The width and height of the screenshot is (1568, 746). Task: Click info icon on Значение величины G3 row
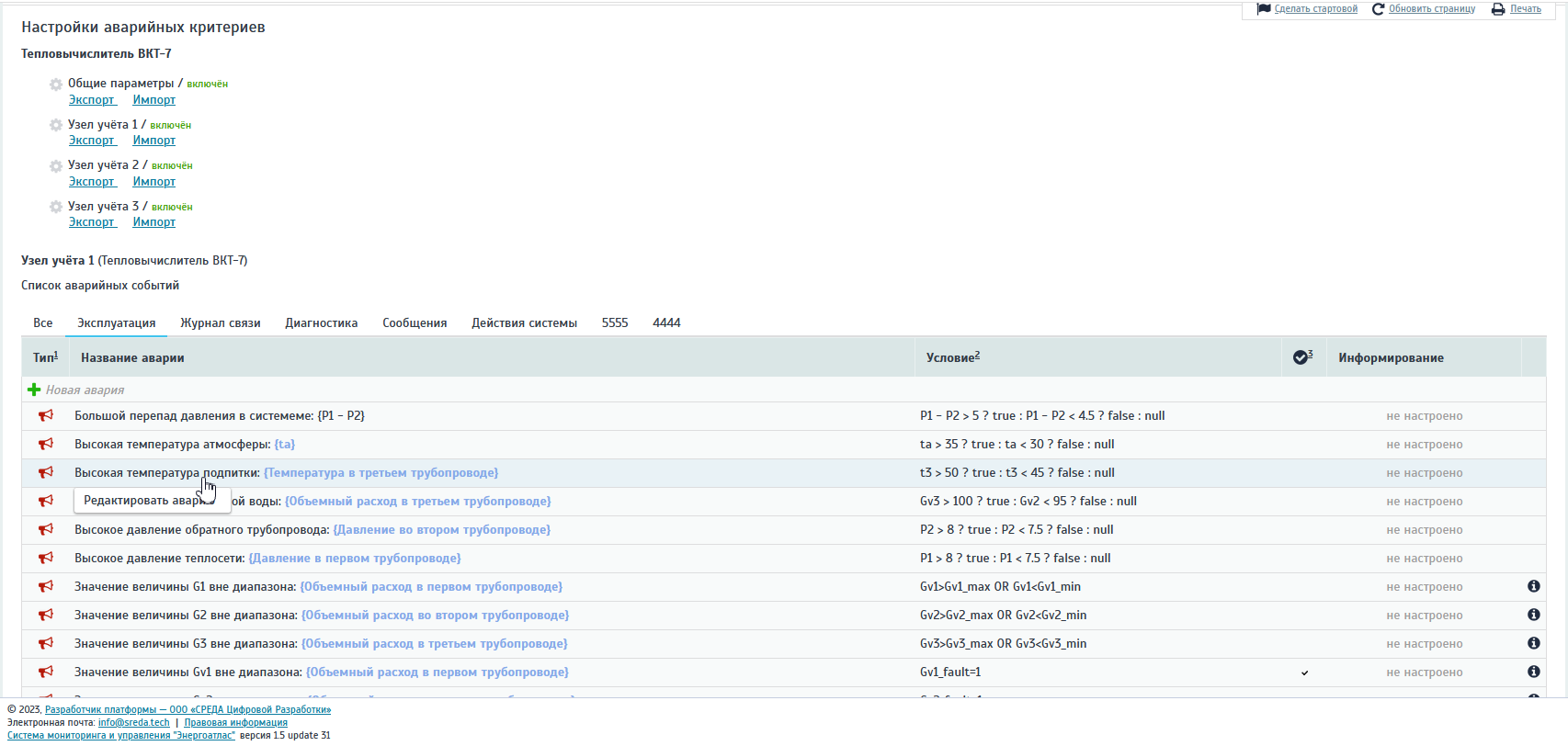click(1533, 643)
